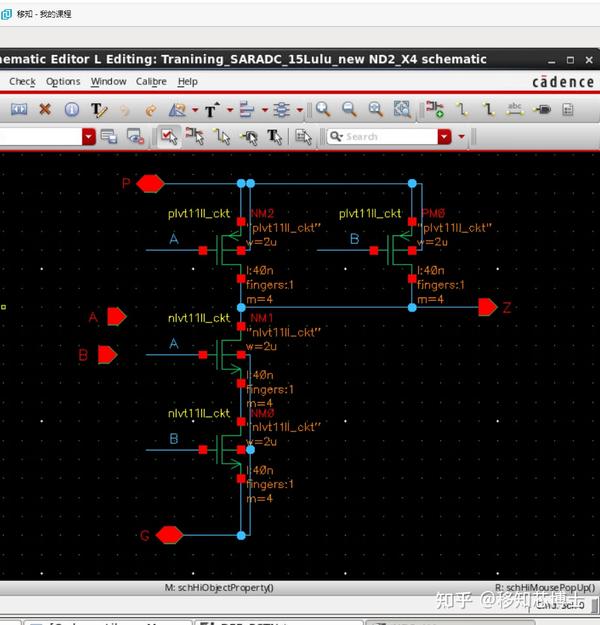Screen dimensions: 600x625
Task: Toggle the checkmark selection mode button
Action: coord(169,136)
